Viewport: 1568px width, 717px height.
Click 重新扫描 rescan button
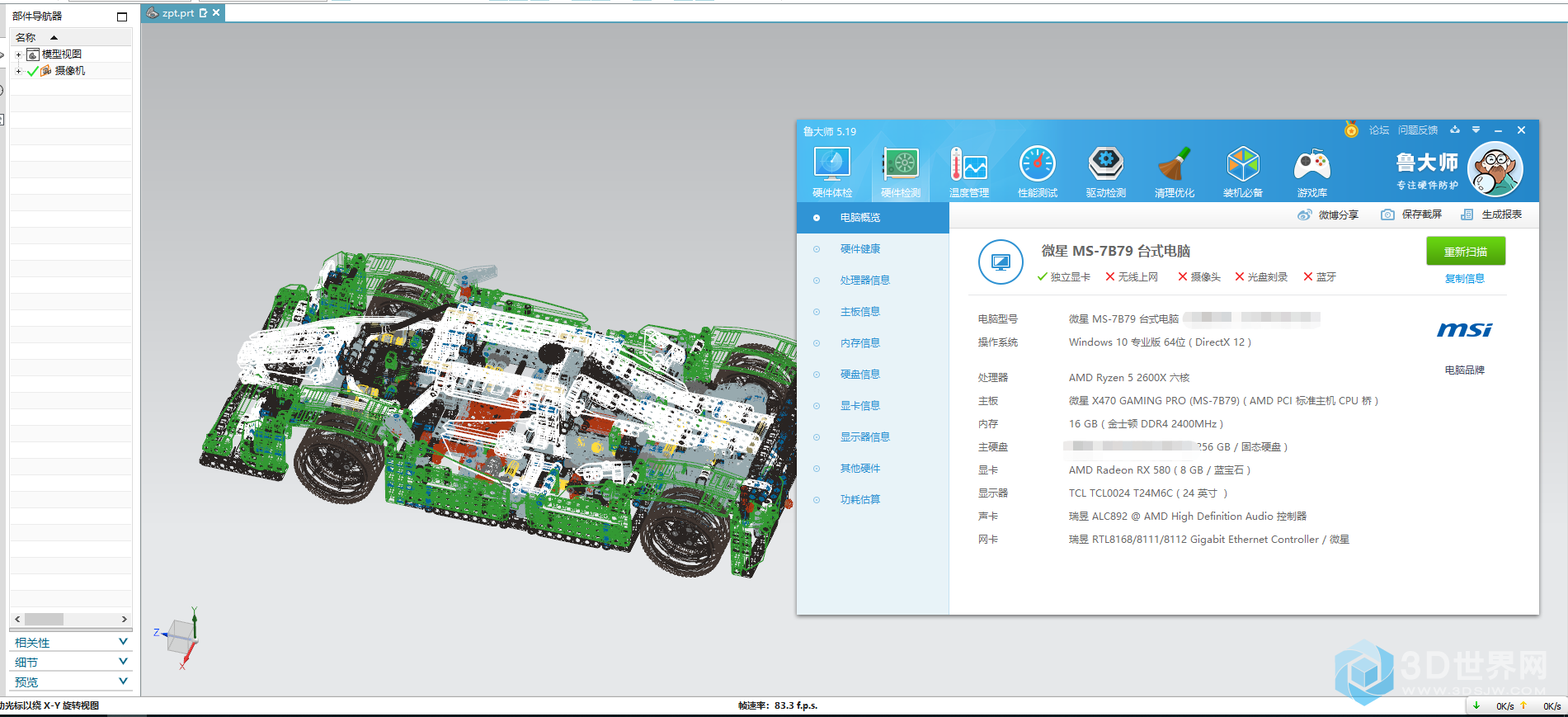(x=1466, y=252)
